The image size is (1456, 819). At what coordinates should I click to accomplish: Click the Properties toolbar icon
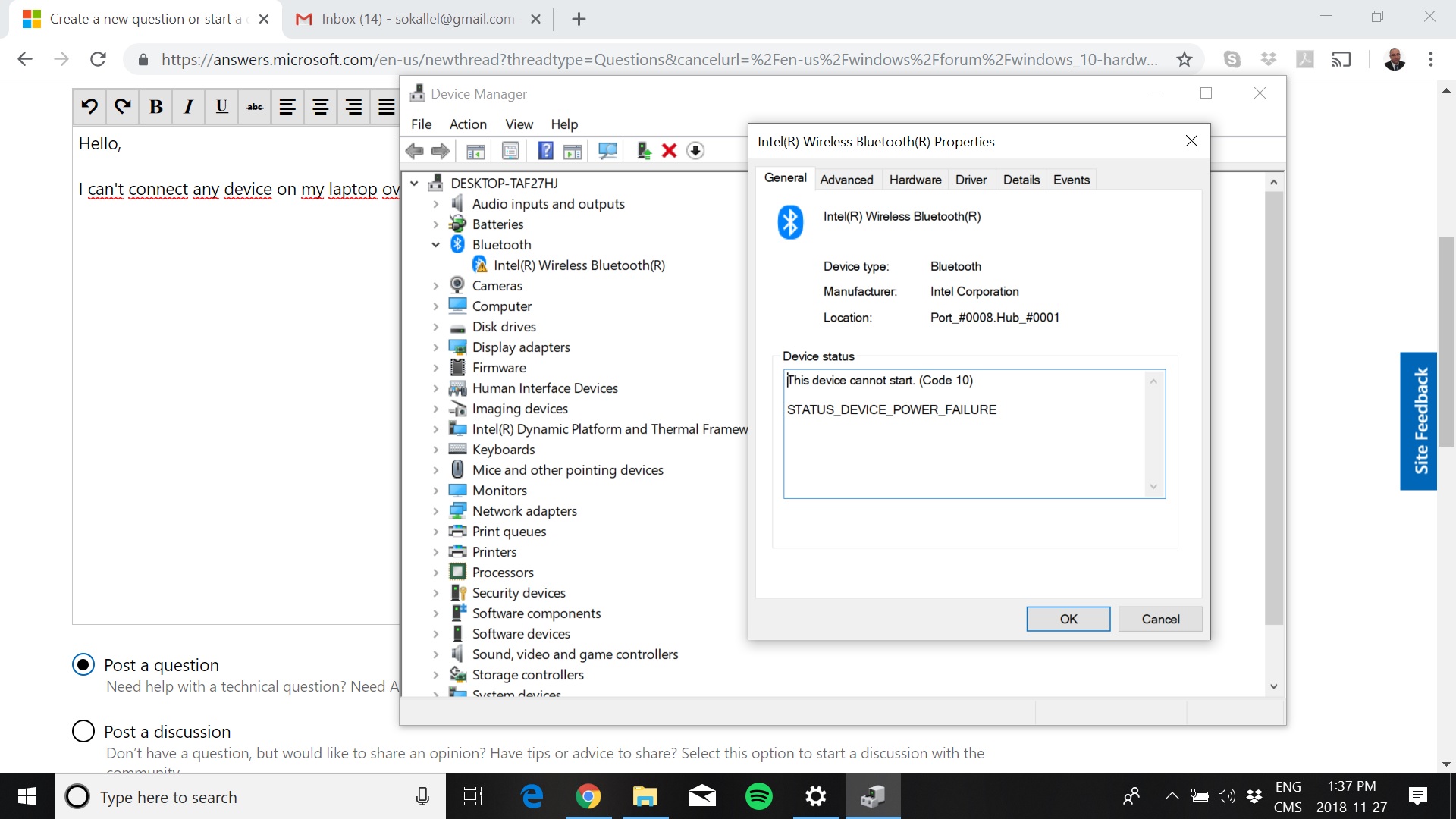tap(510, 151)
